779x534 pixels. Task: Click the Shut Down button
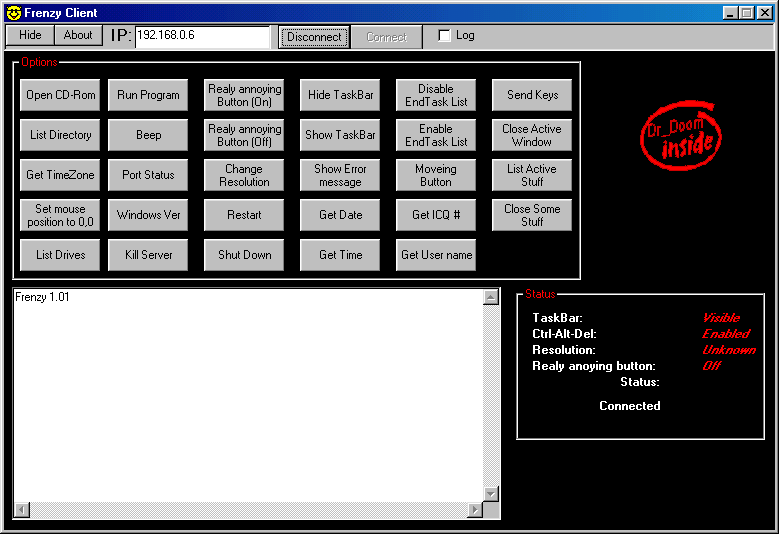pyautogui.click(x=244, y=255)
